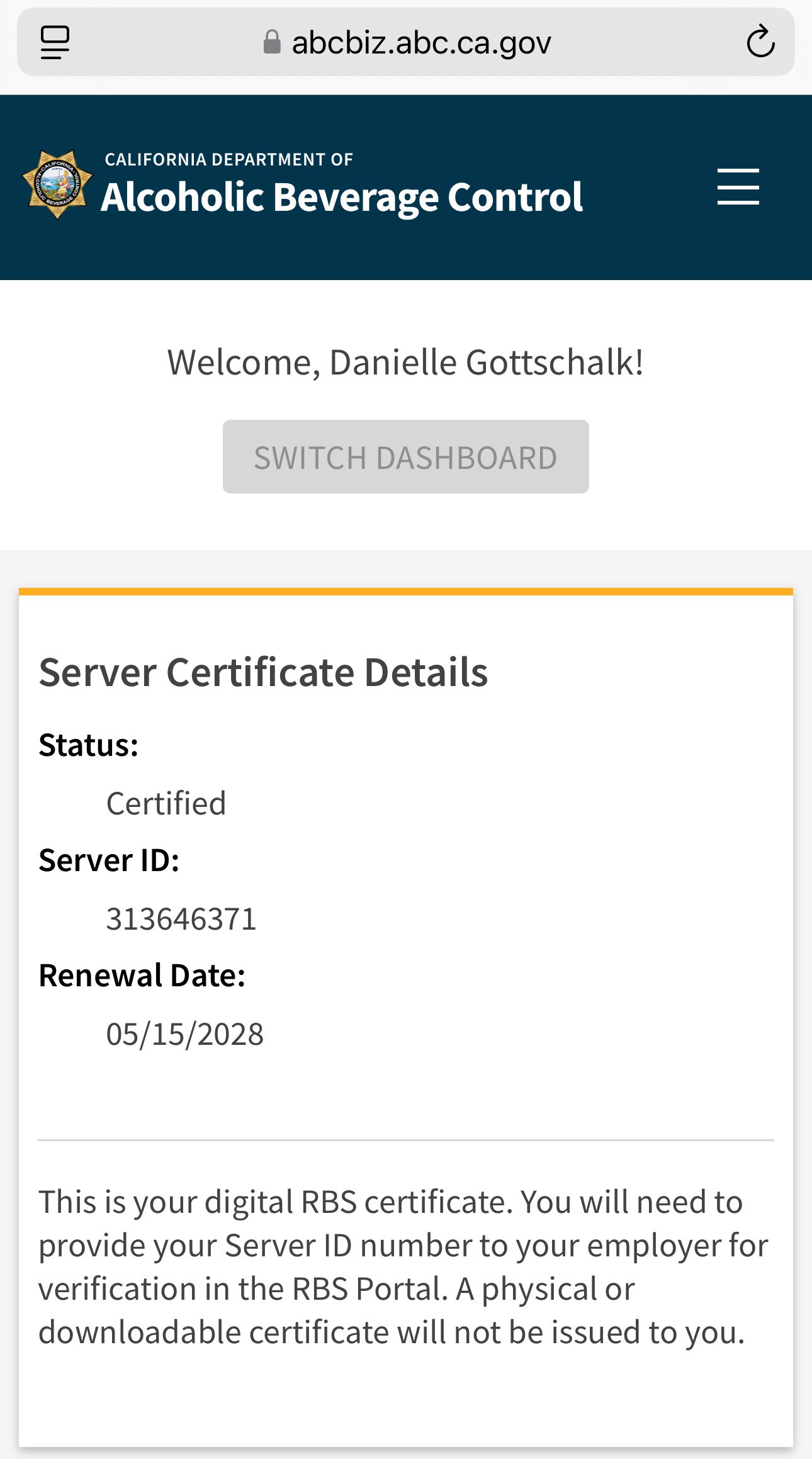Tap the Renewal Date label
The image size is (812, 1459).
tap(142, 976)
